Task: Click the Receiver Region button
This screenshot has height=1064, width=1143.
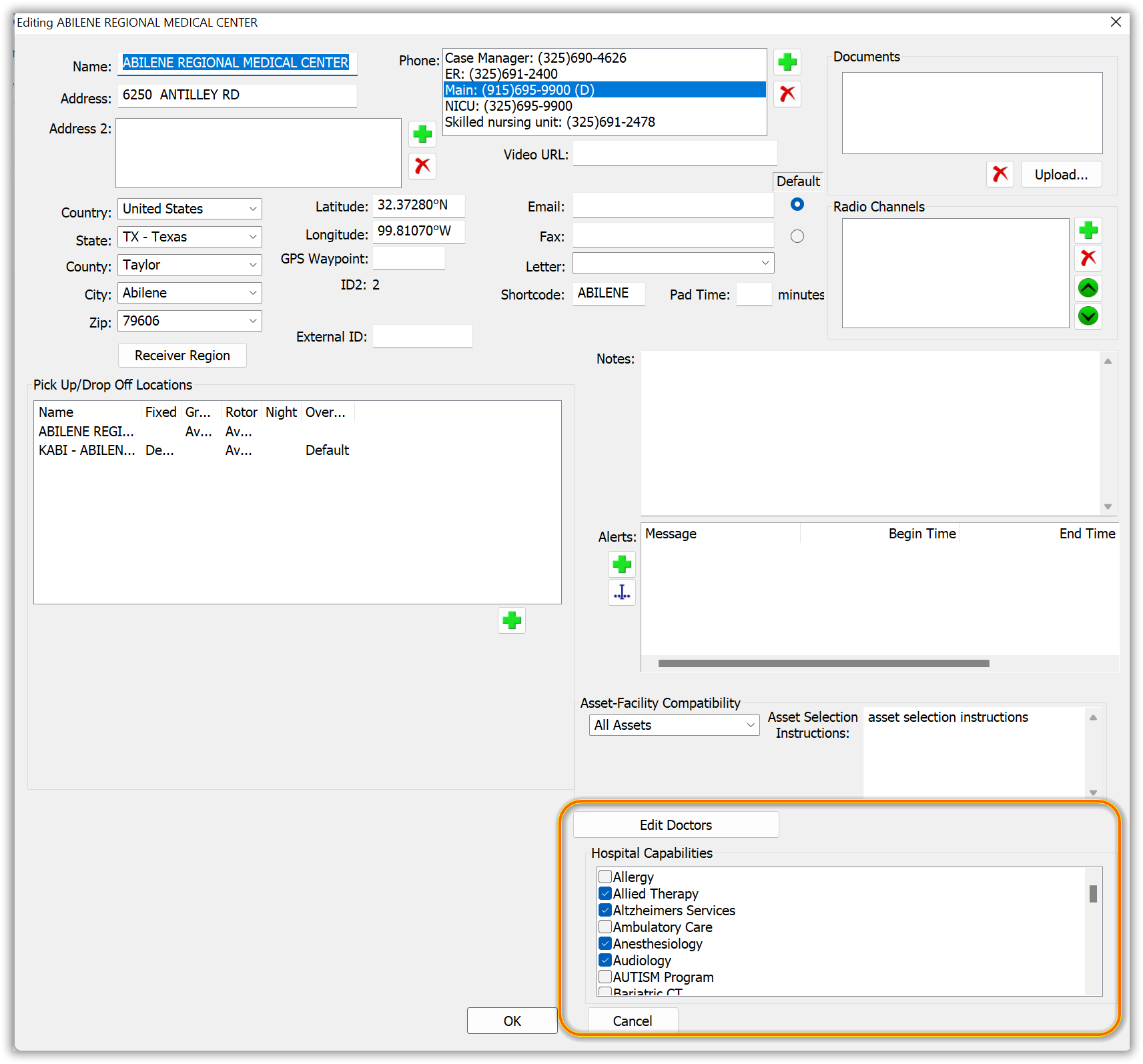Action: 182,356
